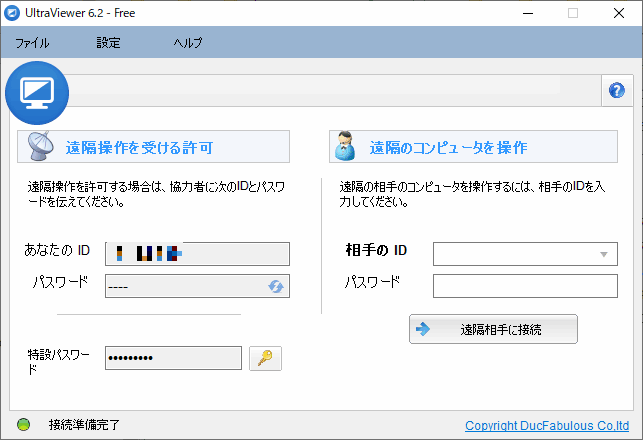Viewport: 643px width, 440px height.
Task: Click the 遠隔操作を受ける許可 header
Action: [x=153, y=146]
